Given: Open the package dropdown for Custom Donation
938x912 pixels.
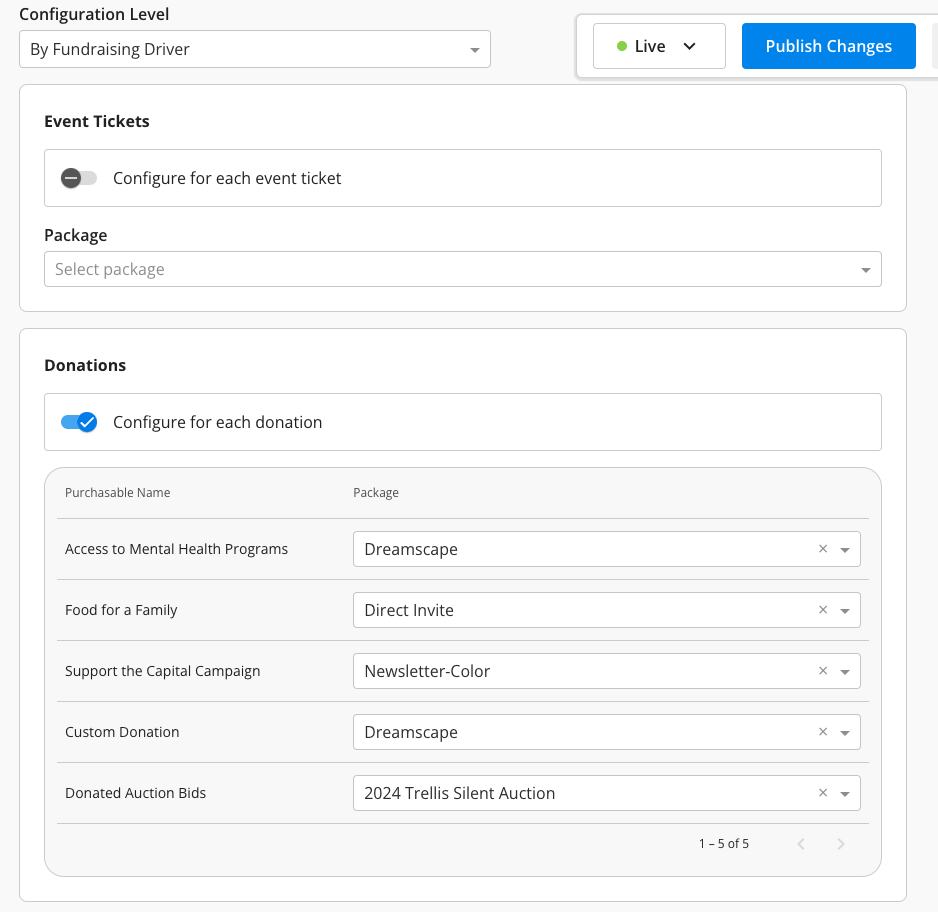Looking at the screenshot, I should tap(843, 732).
